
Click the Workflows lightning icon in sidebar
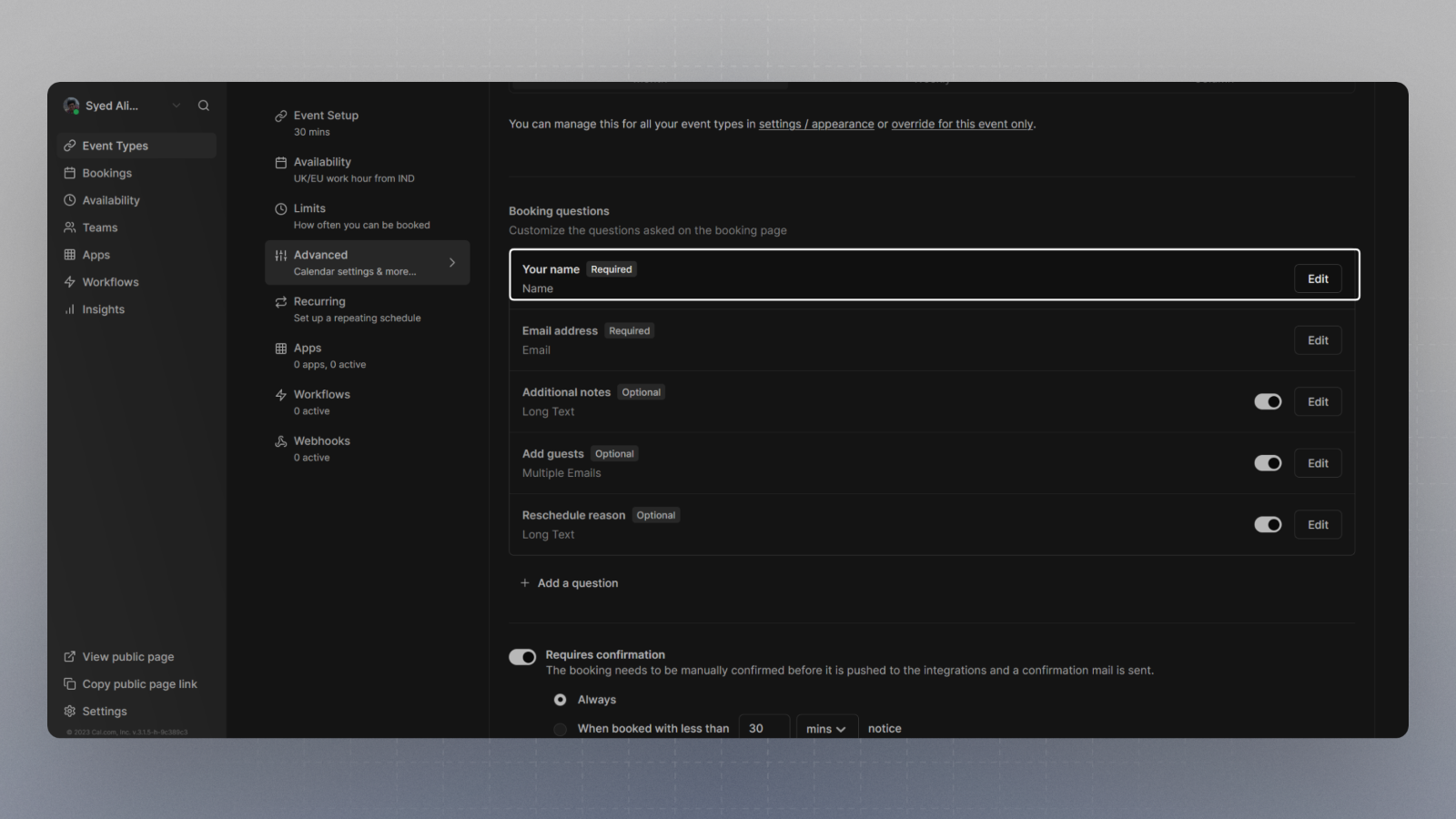click(70, 282)
